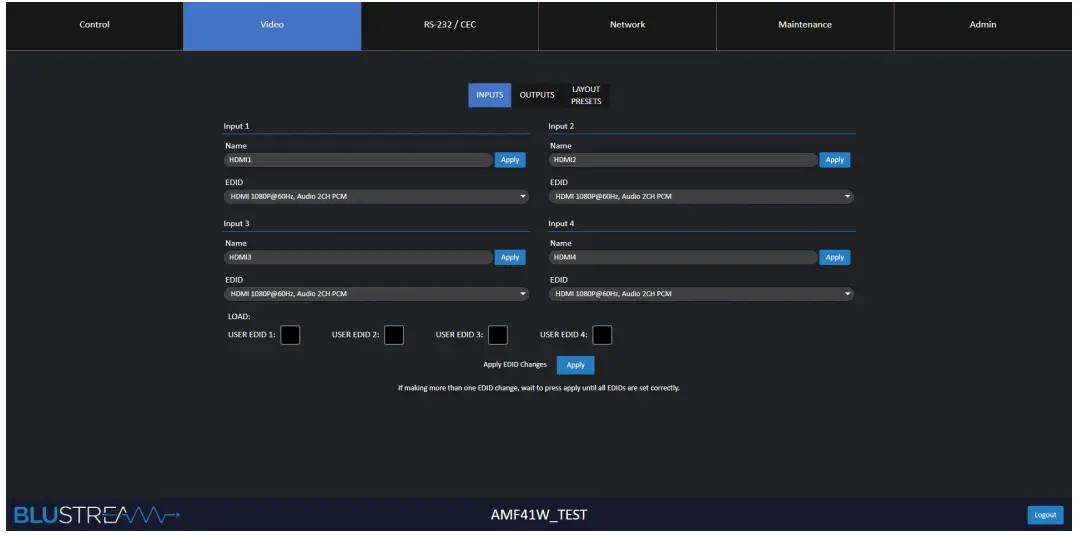The image size is (1077, 536).
Task: Click the USER EDID 3 load box
Action: click(497, 335)
